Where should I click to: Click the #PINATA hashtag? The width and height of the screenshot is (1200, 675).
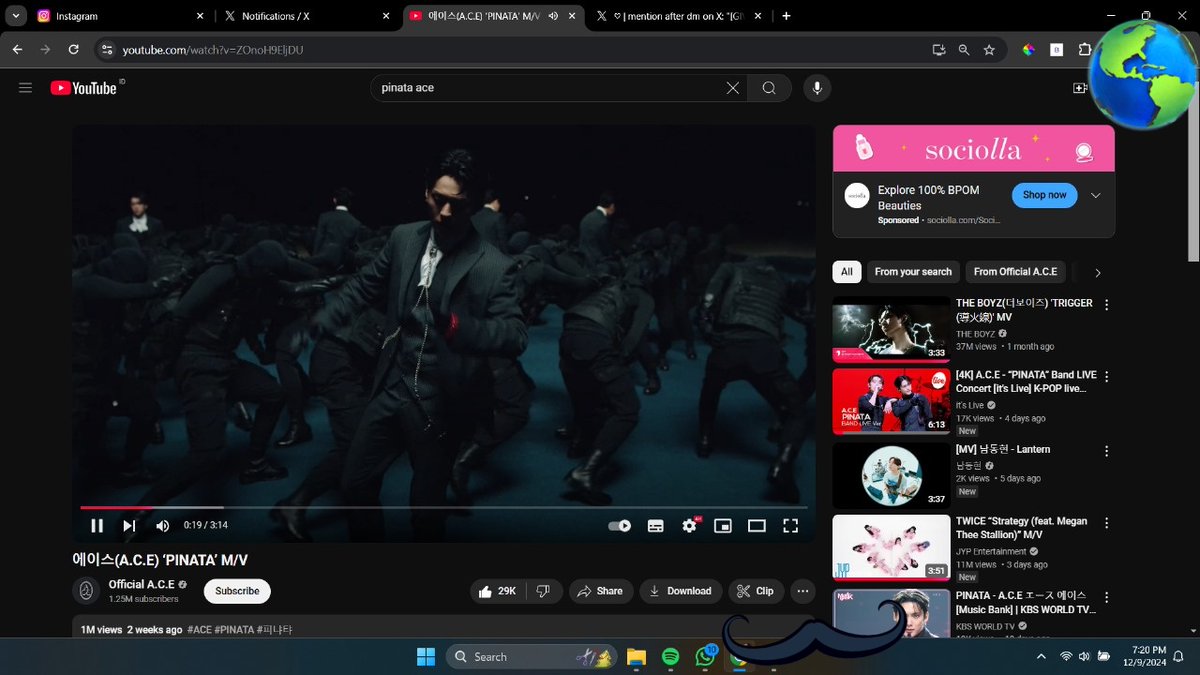235,630
